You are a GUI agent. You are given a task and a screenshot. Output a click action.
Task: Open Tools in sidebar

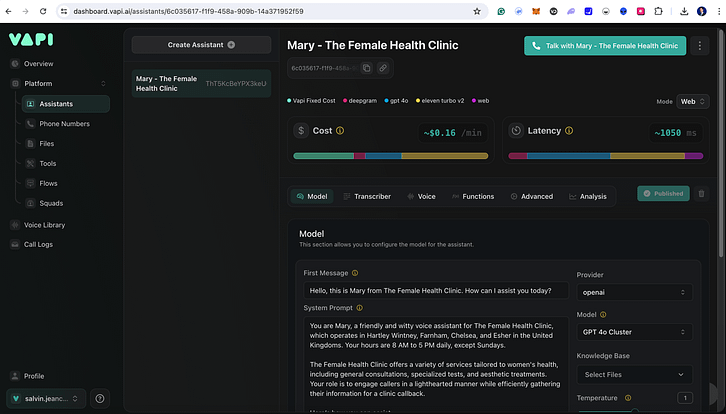point(47,163)
